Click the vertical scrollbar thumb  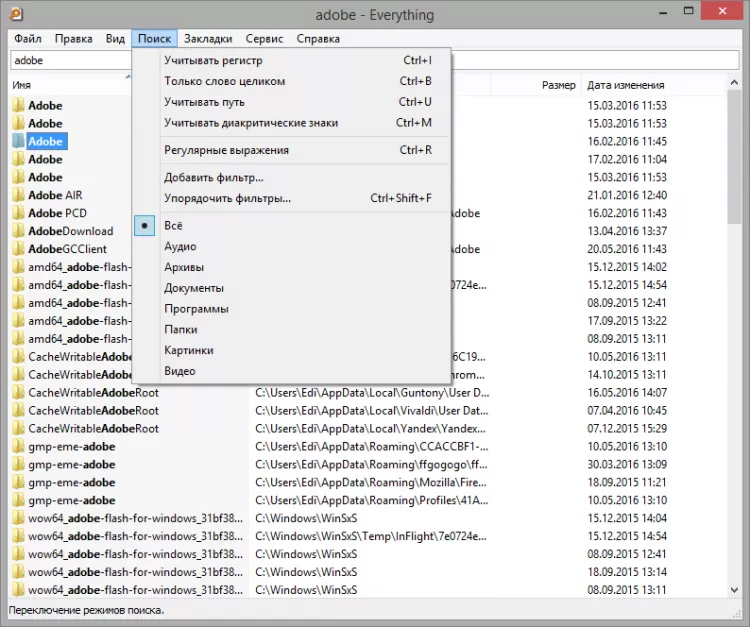tap(734, 157)
